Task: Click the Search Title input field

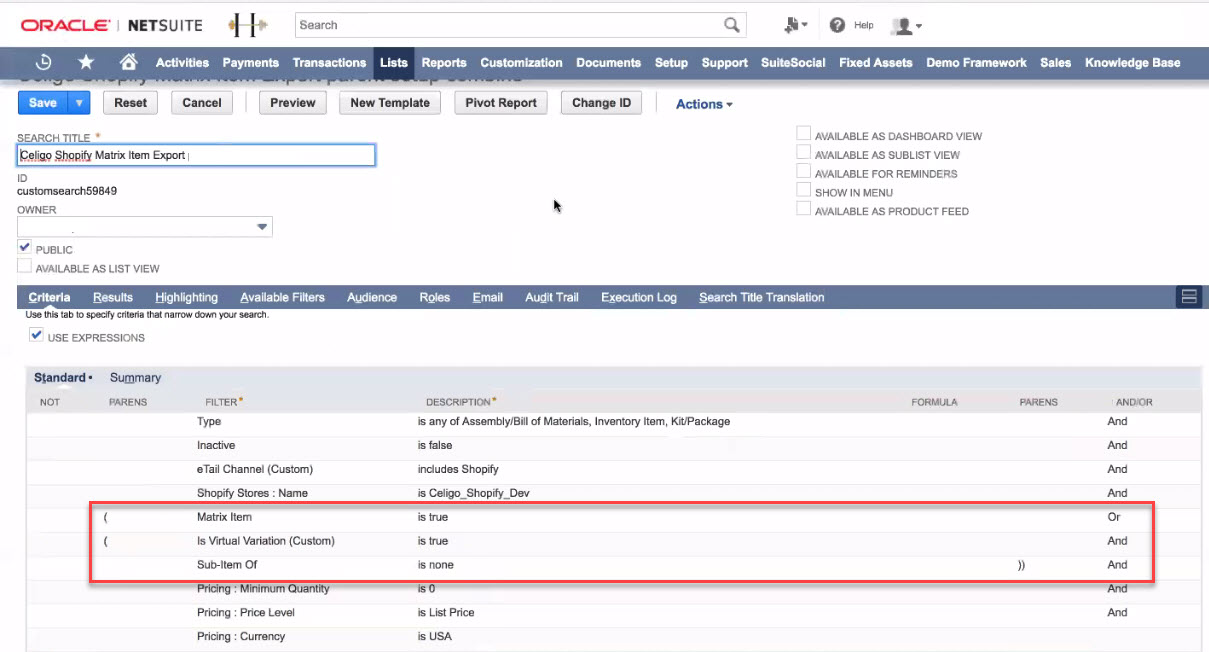Action: [196, 155]
